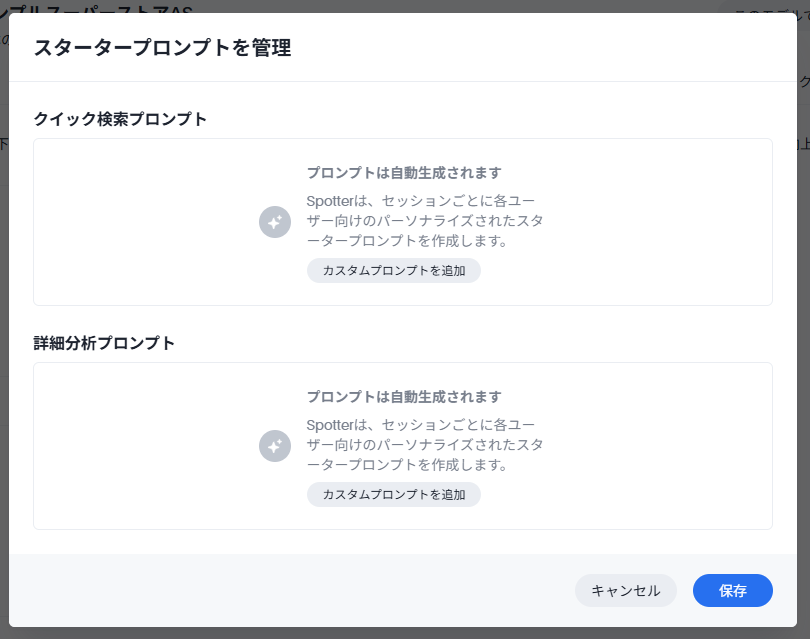Click empty area of the detailed analysis prompt card
Viewport: 810px width, 639px height.
click(656, 446)
